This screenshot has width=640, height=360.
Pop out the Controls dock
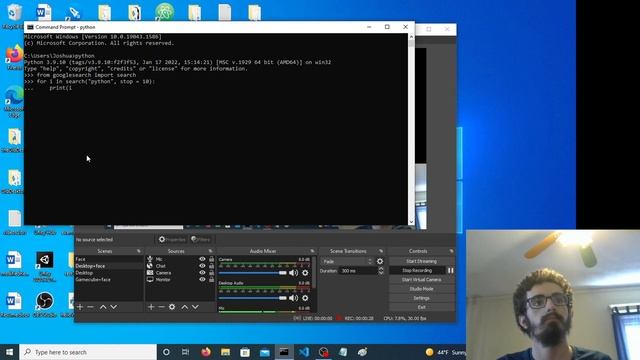point(451,251)
